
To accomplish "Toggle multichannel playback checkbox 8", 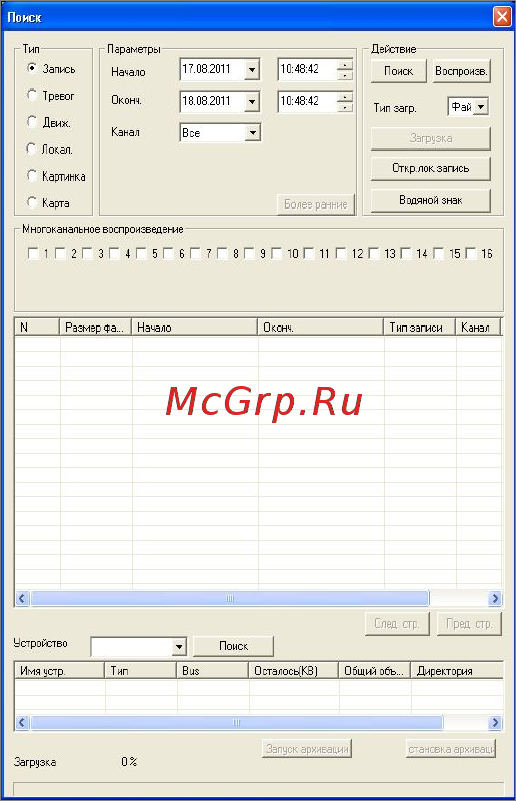I will tap(222, 253).
